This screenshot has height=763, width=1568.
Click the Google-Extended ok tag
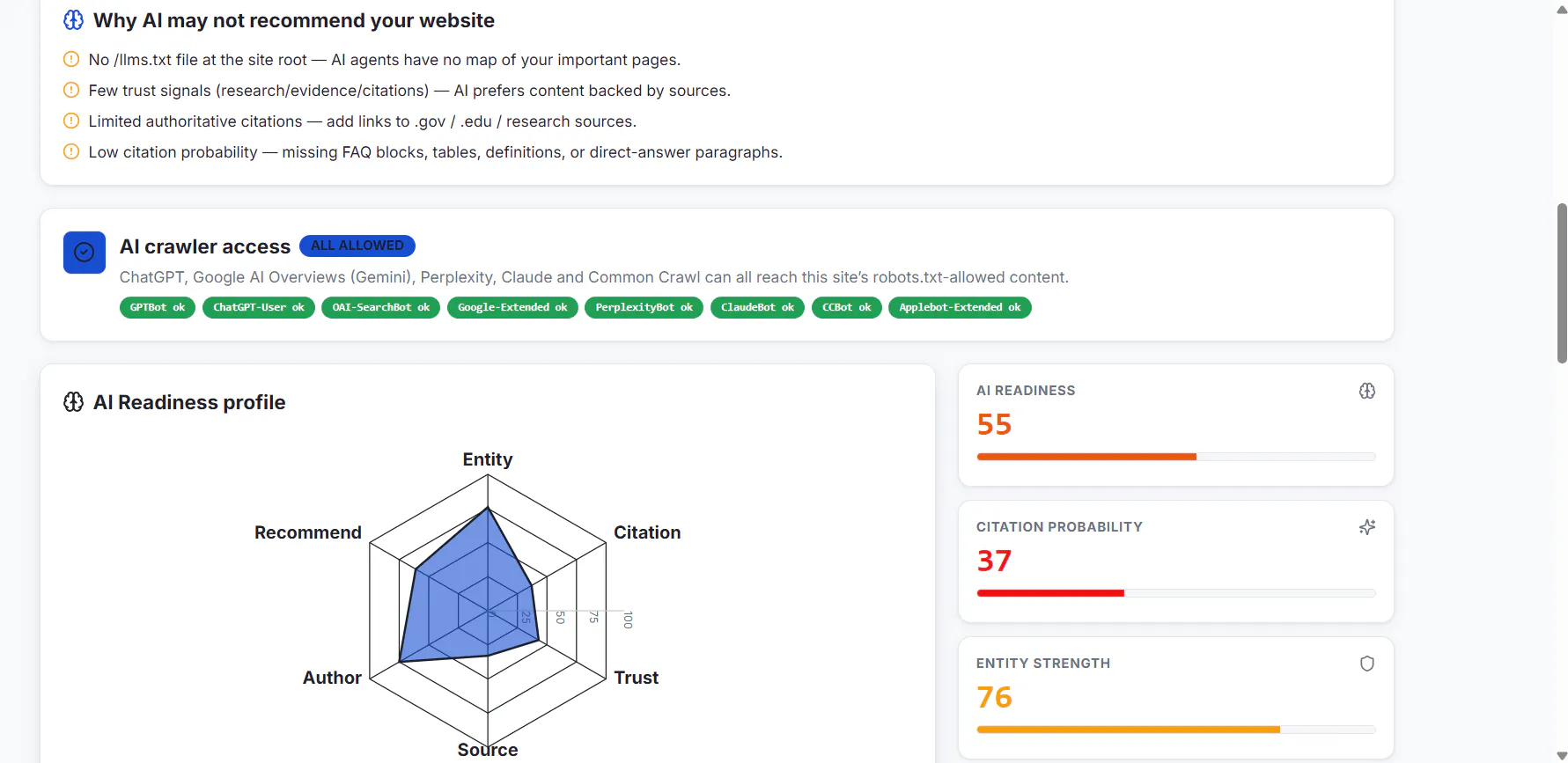(x=512, y=307)
